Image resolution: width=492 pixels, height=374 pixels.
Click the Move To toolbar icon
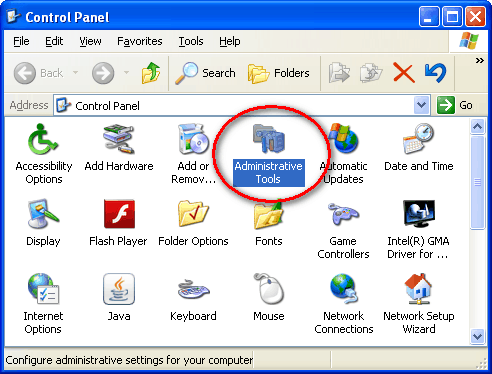tap(339, 73)
